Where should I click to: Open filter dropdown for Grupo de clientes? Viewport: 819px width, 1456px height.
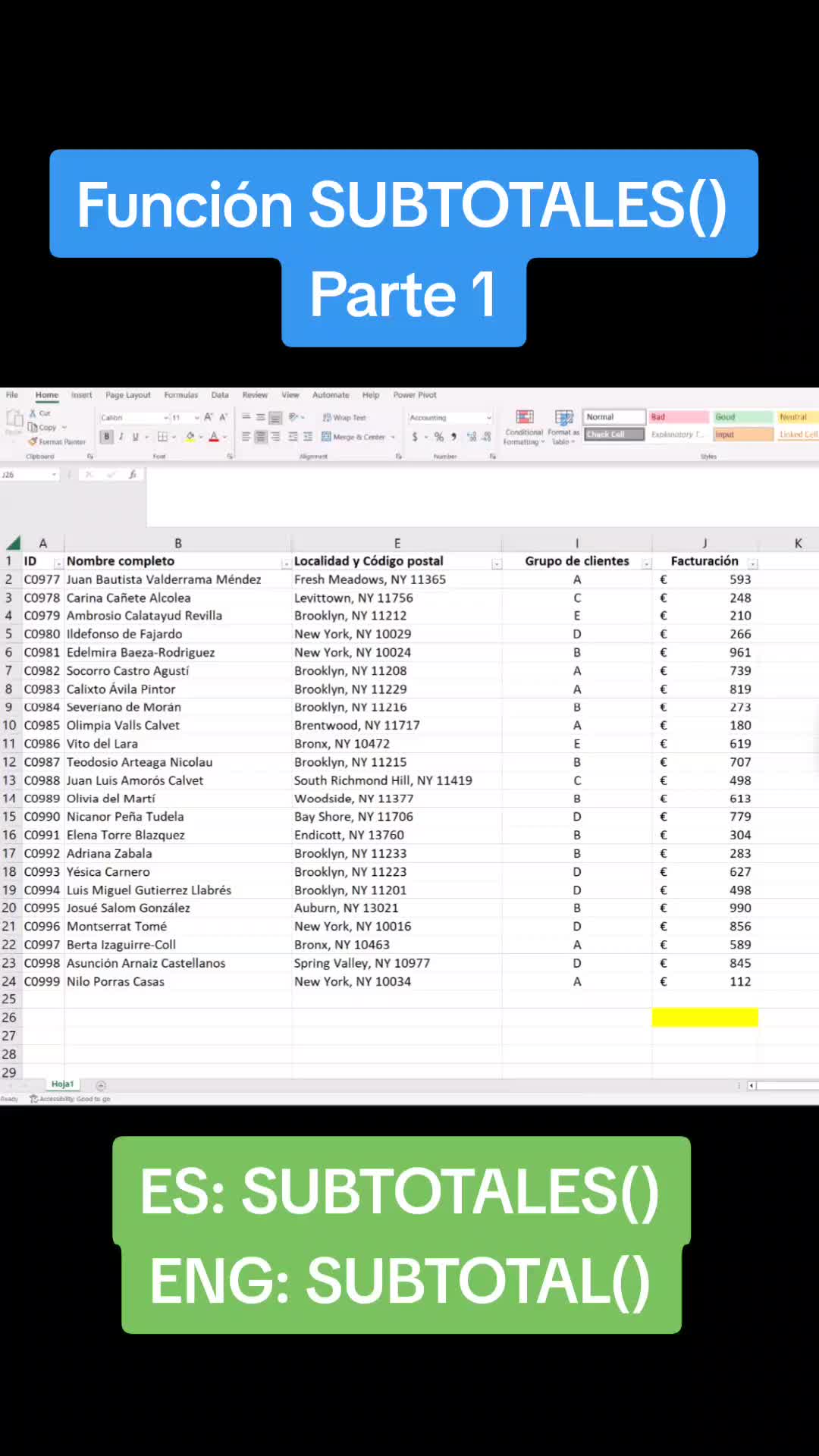click(x=646, y=563)
